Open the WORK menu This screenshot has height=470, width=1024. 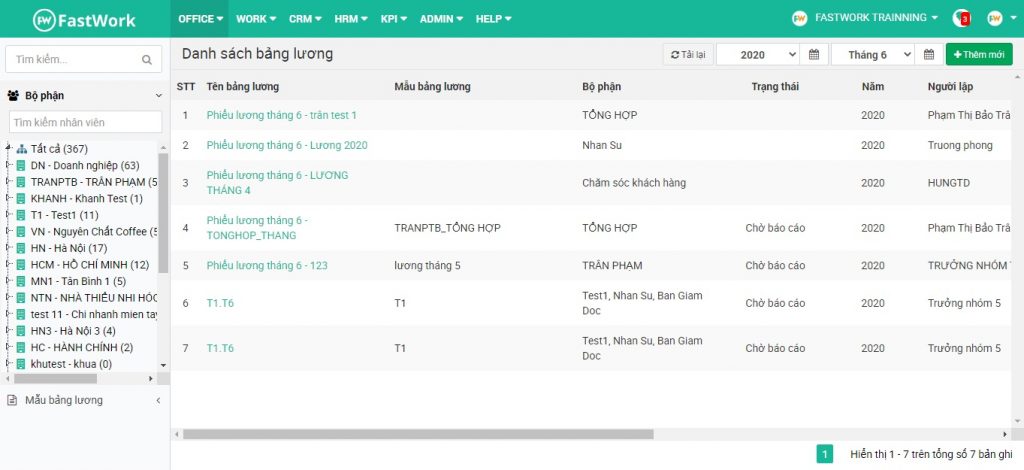tap(256, 19)
